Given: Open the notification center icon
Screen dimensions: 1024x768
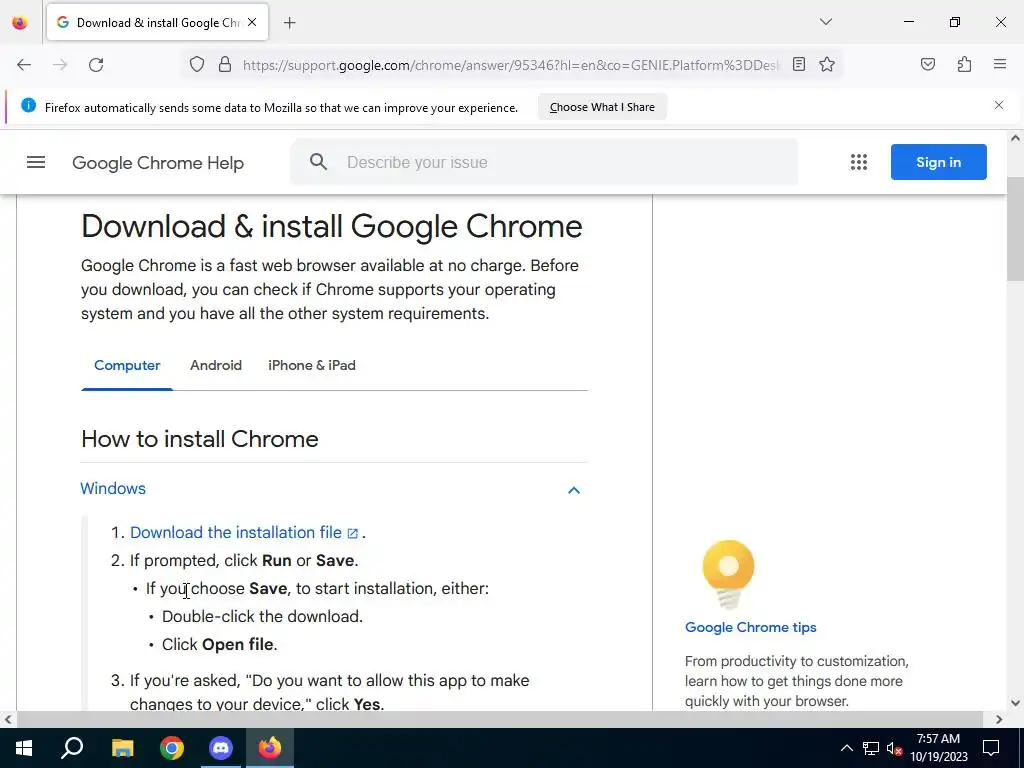Looking at the screenshot, I should [x=991, y=748].
